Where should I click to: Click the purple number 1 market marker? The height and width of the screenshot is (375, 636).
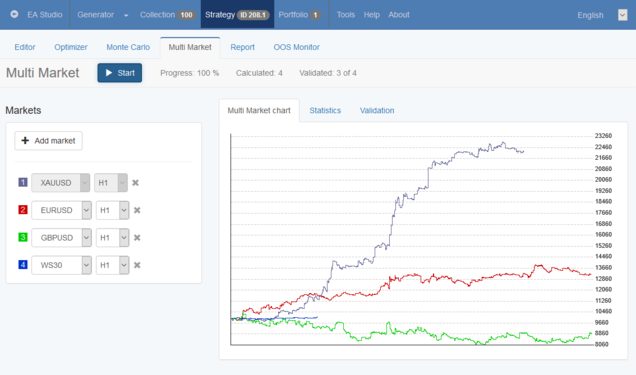click(23, 182)
